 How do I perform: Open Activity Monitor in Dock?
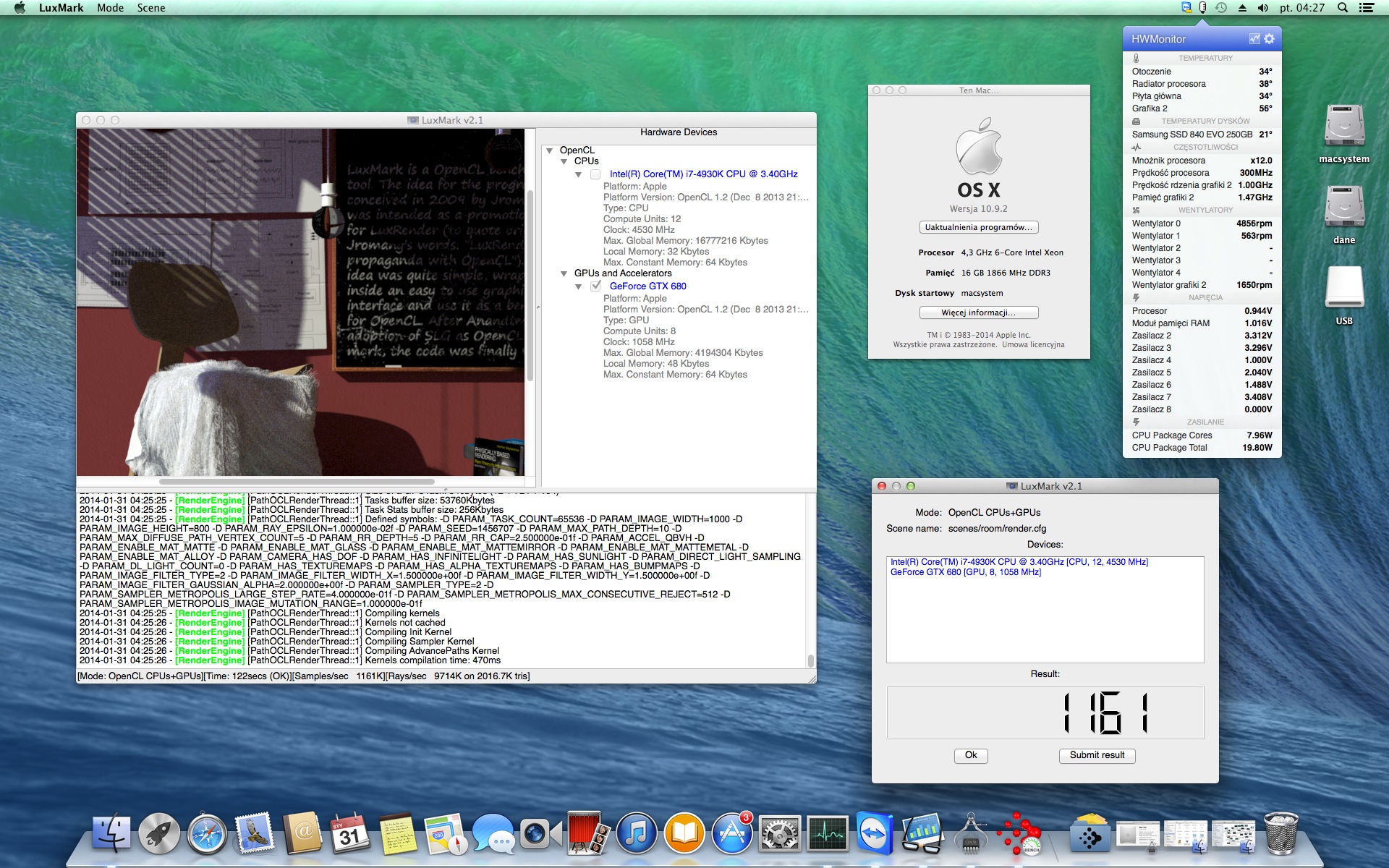828,833
